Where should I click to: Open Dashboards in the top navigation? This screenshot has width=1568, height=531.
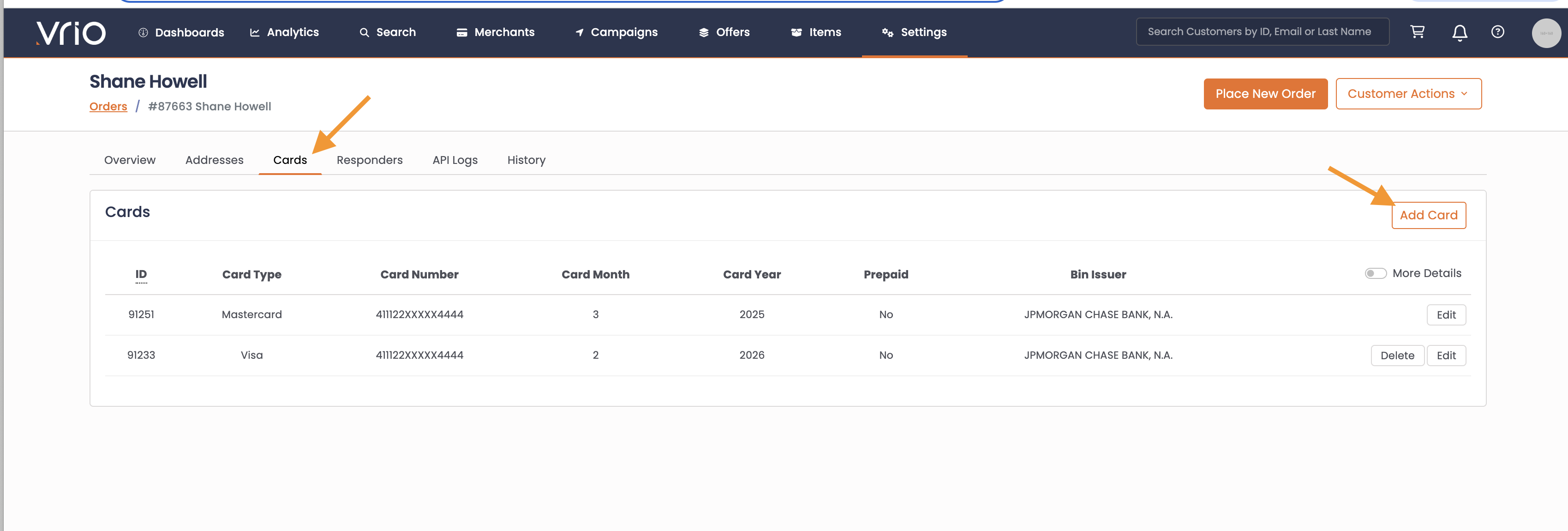pyautogui.click(x=181, y=32)
